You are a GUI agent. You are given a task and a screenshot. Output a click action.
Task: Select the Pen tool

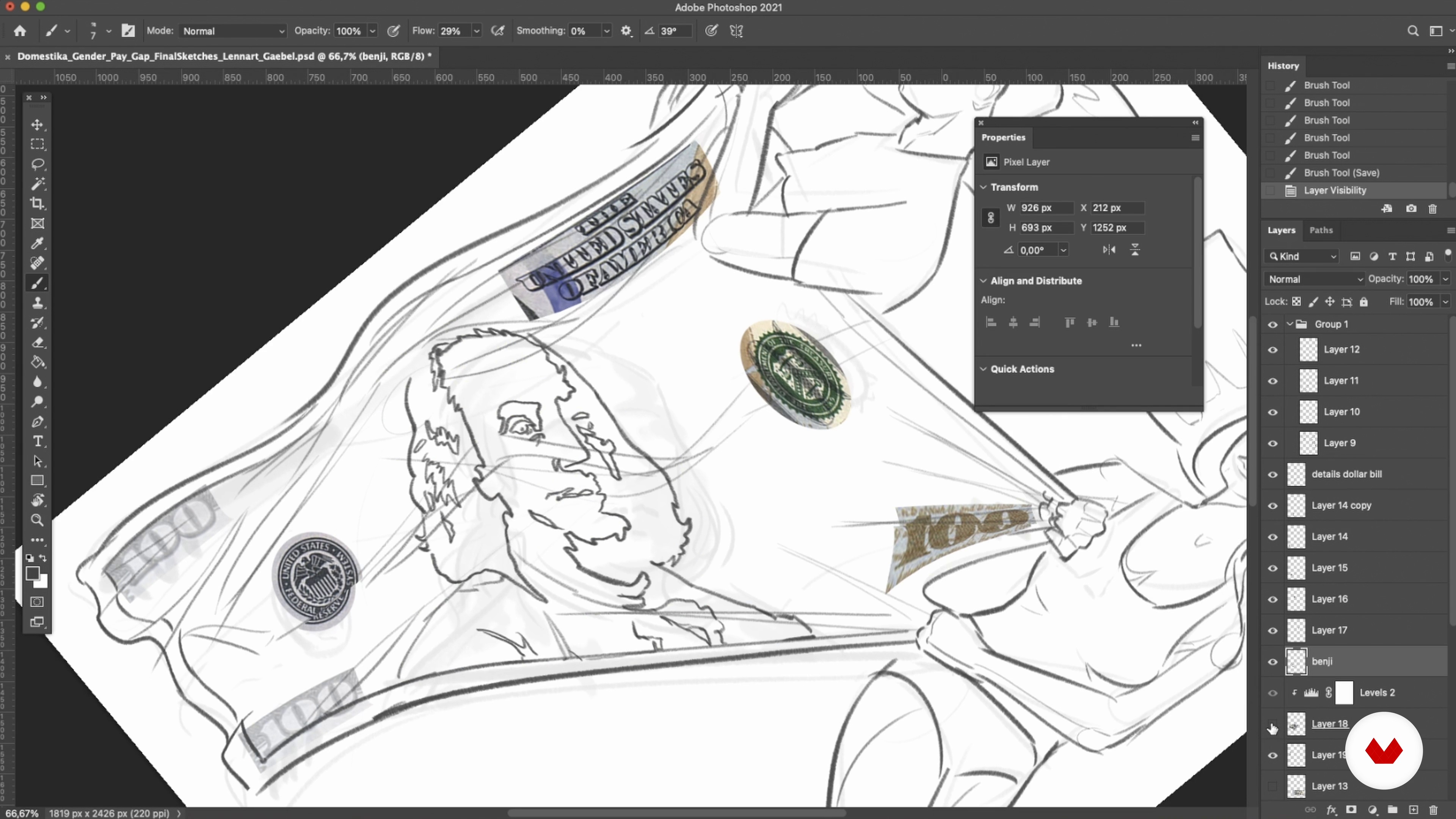click(x=37, y=422)
